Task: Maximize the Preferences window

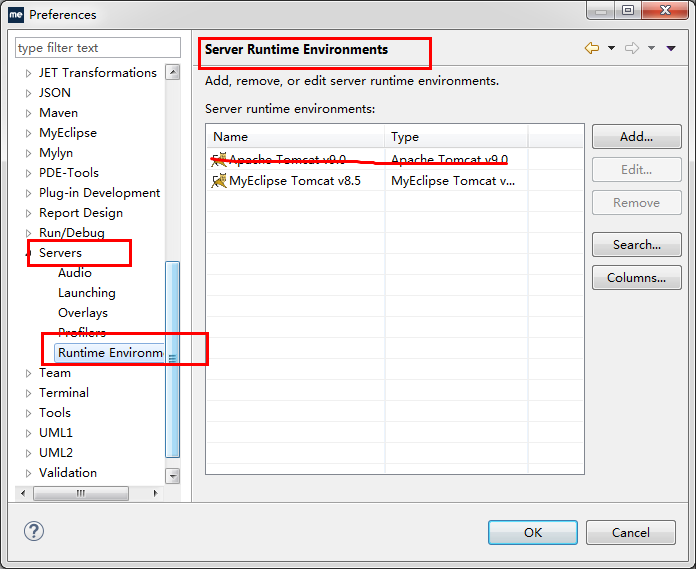Action: point(628,10)
